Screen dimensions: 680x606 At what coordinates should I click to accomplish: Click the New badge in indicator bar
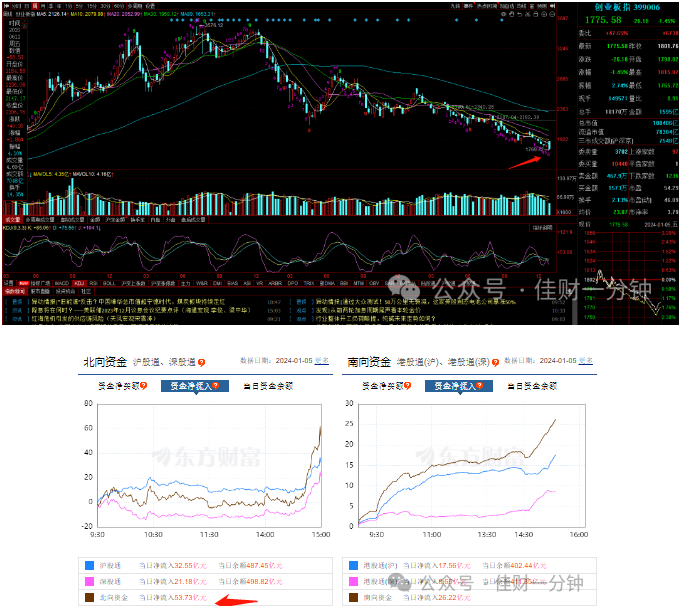(24, 283)
